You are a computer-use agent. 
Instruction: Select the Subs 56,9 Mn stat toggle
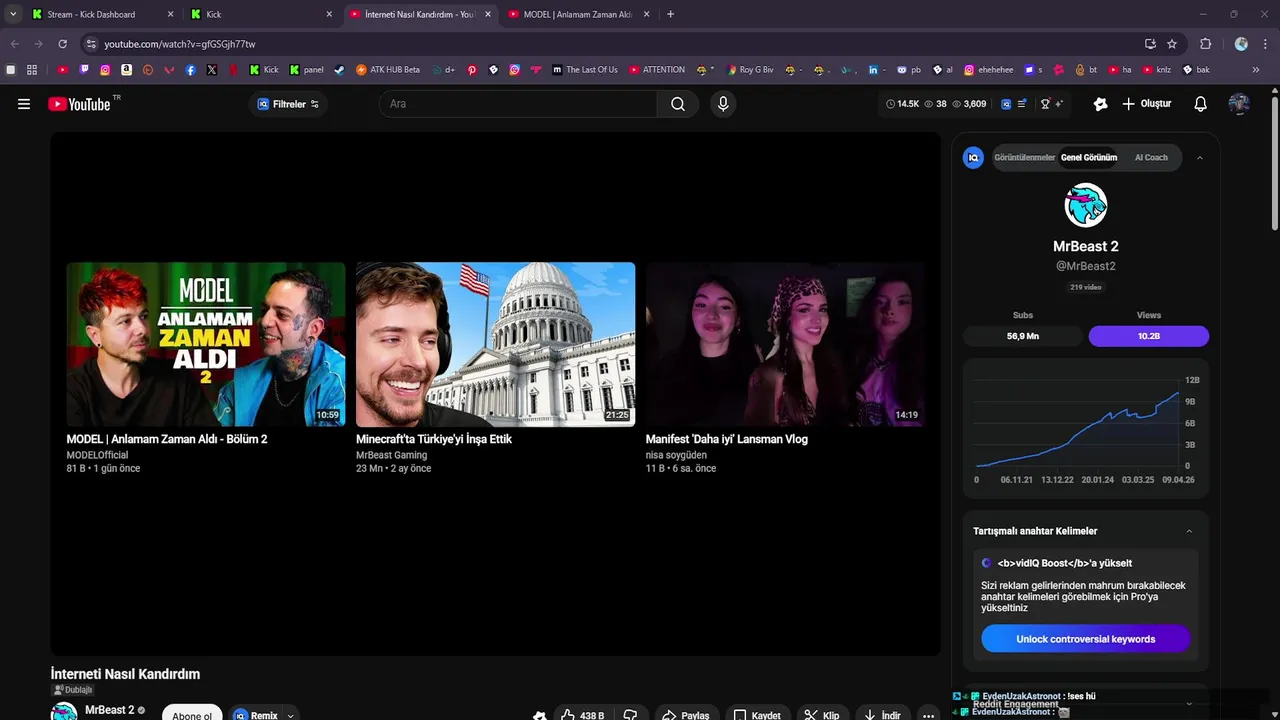[1022, 336]
